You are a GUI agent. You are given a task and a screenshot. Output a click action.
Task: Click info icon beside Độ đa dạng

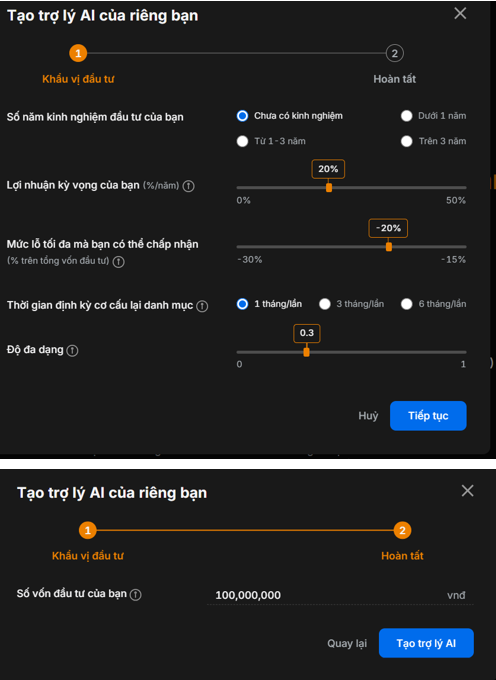(x=72, y=350)
